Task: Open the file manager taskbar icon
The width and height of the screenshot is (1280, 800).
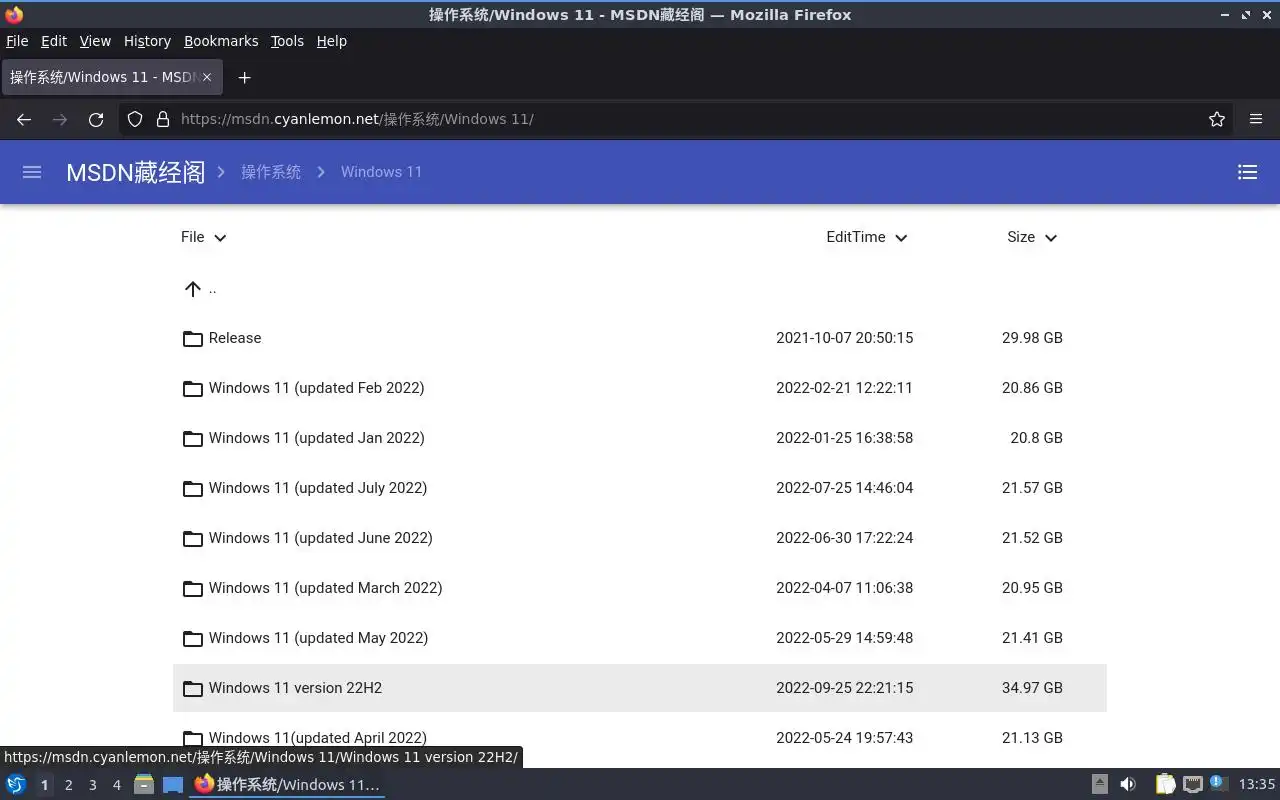Action: (144, 784)
